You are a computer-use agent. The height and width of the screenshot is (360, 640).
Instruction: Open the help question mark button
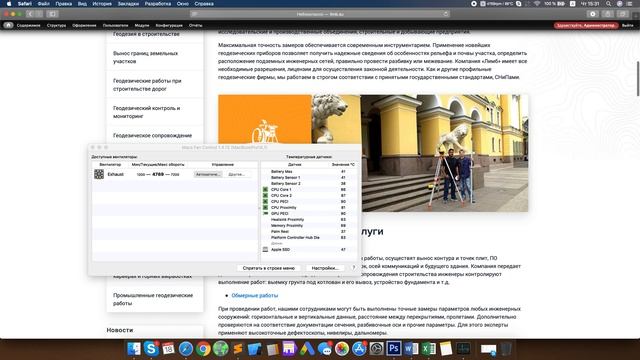click(354, 268)
